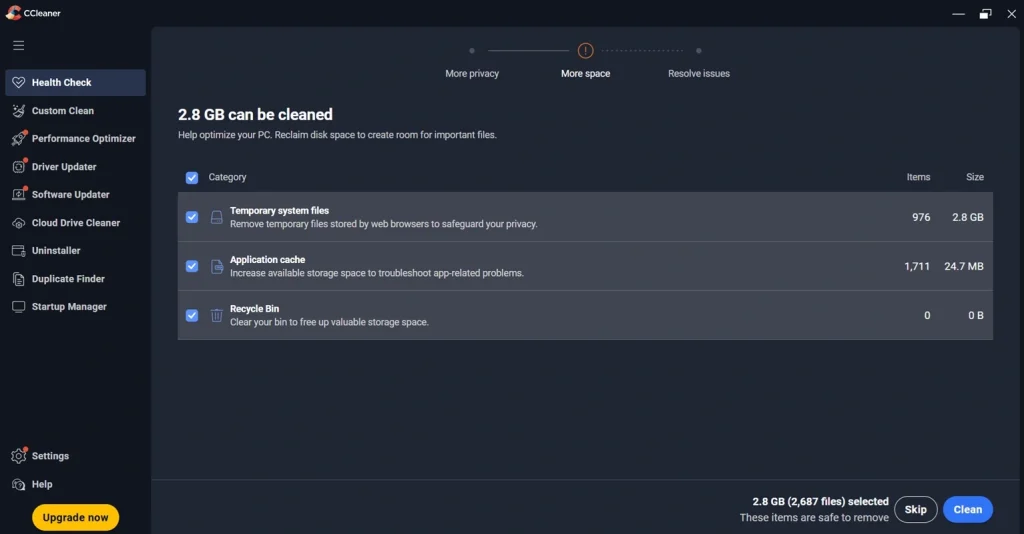Uncheck Application cache checkbox
The width and height of the screenshot is (1024, 534).
(191, 266)
